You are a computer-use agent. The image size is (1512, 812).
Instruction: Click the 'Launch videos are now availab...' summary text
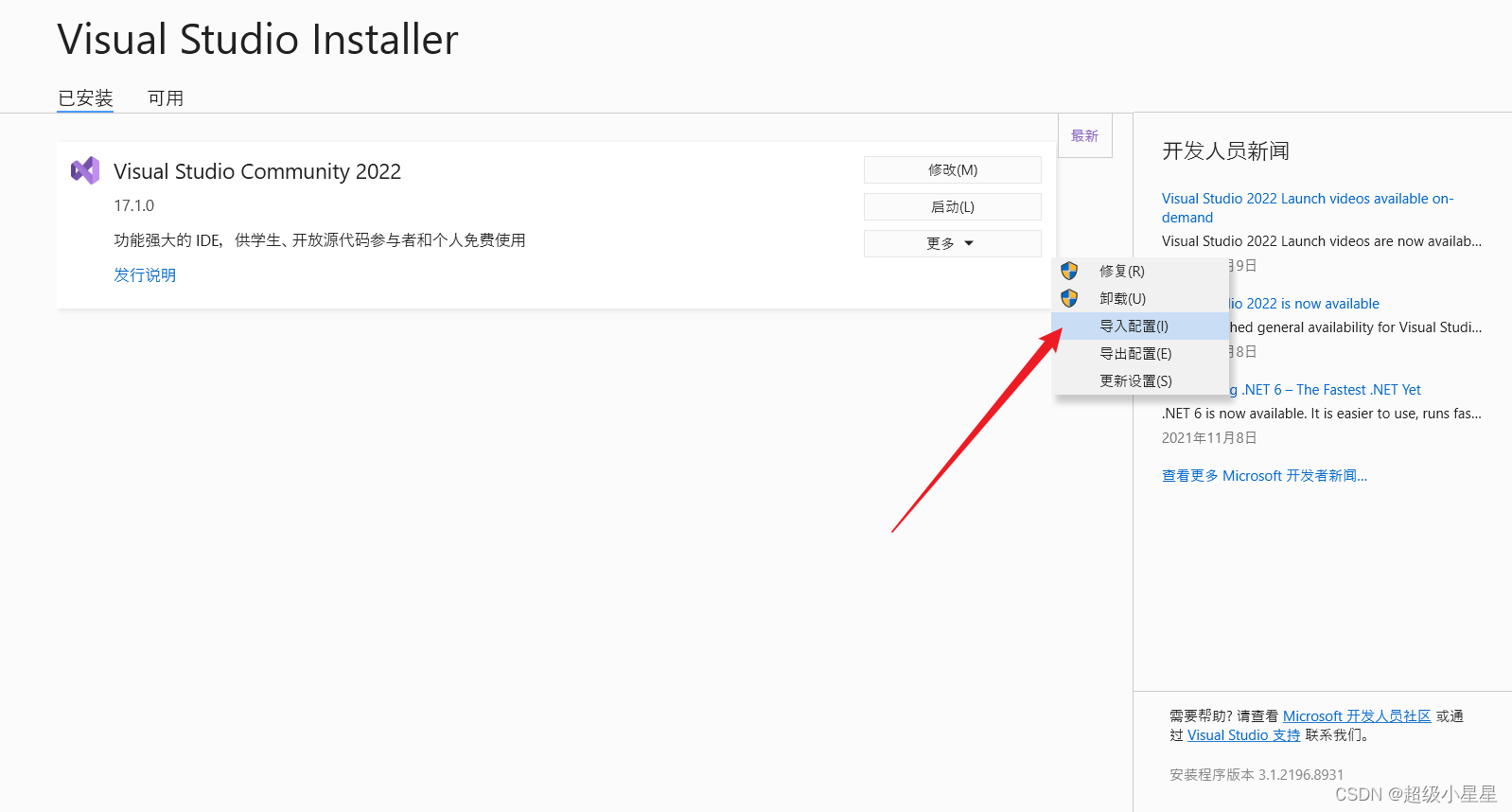tap(1322, 241)
